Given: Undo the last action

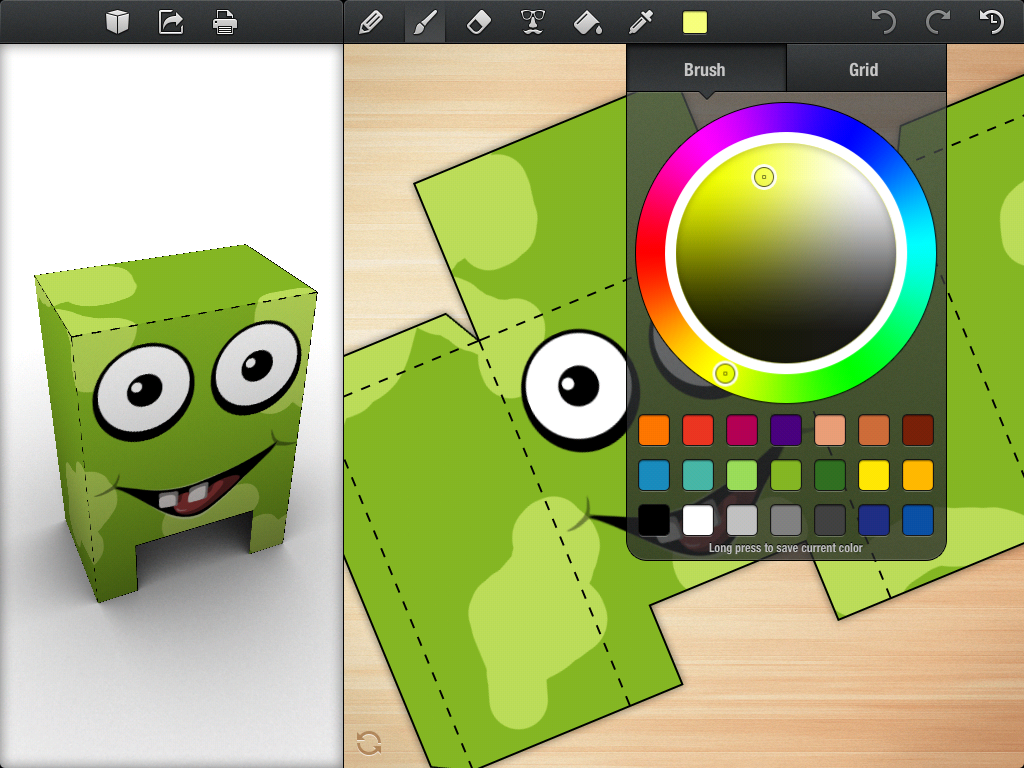Looking at the screenshot, I should point(883,22).
